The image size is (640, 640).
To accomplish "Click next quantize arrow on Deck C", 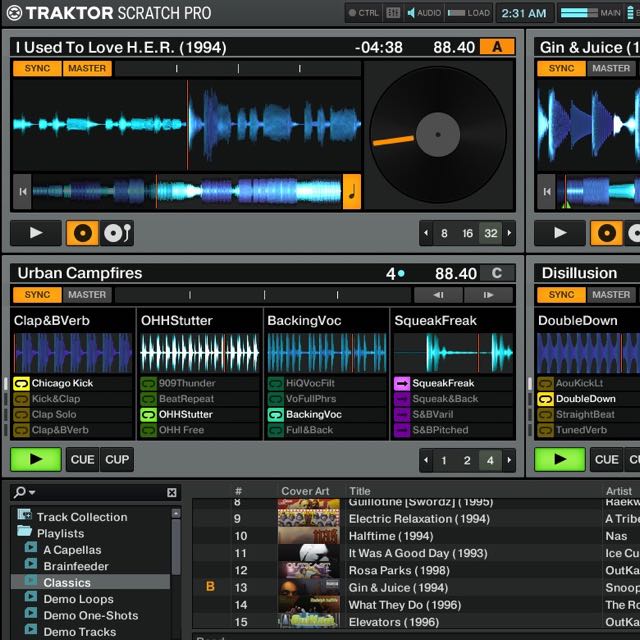I will tap(509, 460).
